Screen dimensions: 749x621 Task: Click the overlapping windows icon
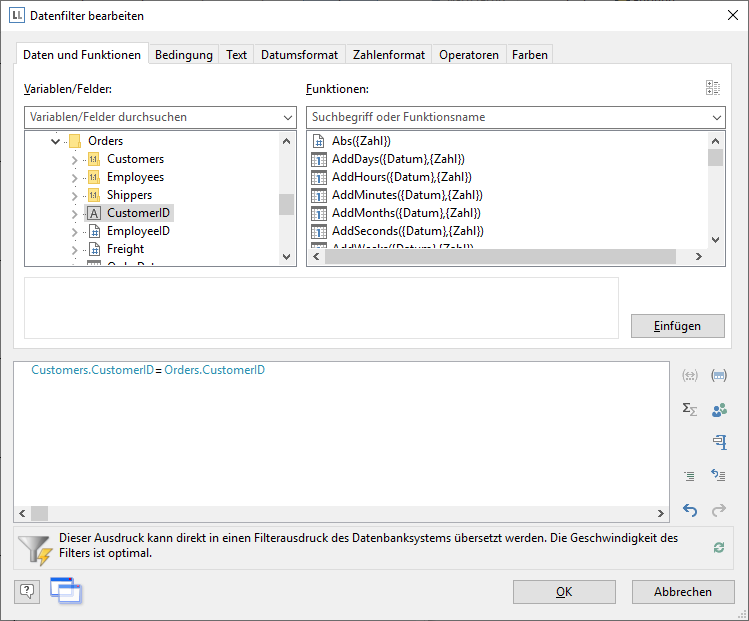tap(65, 591)
